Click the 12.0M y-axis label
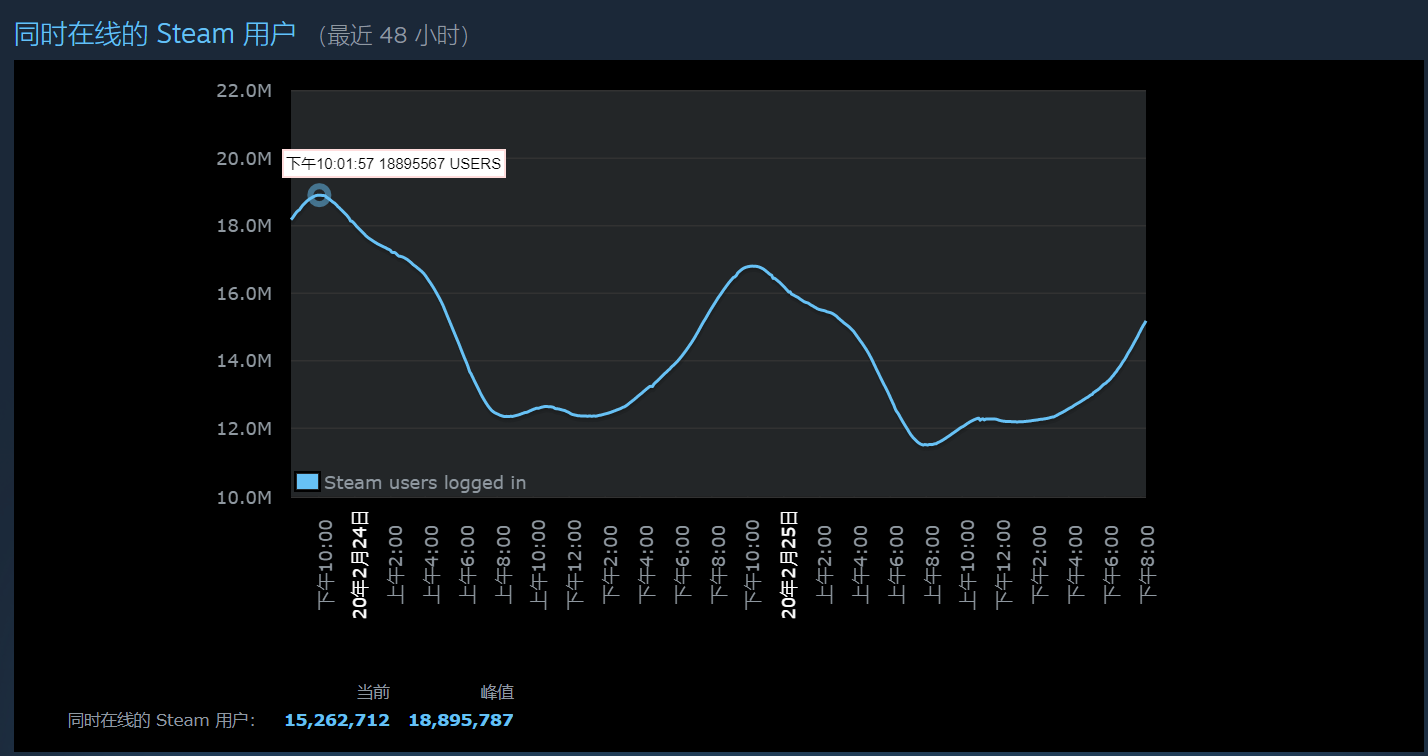Viewport: 1428px width, 756px height. point(244,429)
